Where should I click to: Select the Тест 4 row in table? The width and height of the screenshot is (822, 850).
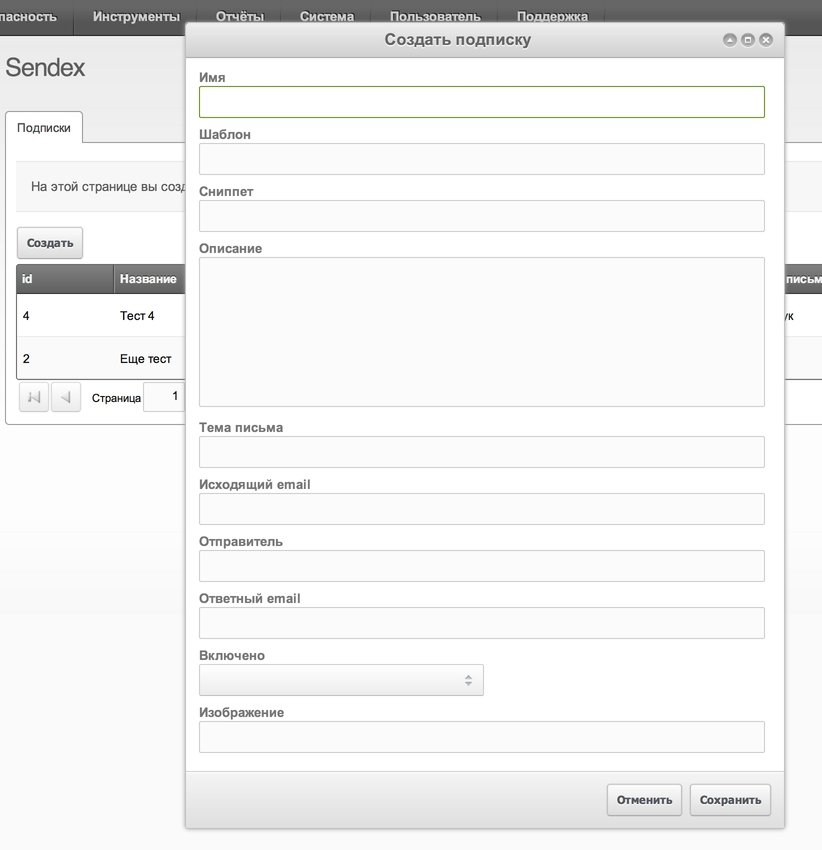[100, 316]
